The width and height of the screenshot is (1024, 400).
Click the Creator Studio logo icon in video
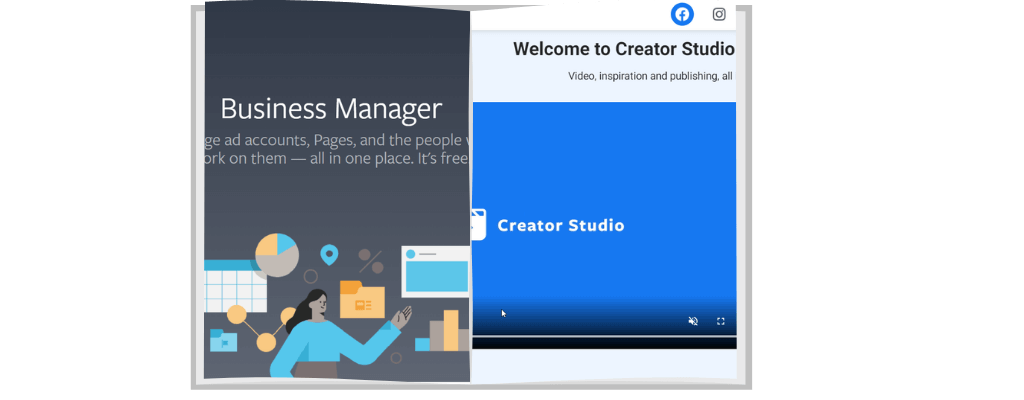[x=479, y=225]
